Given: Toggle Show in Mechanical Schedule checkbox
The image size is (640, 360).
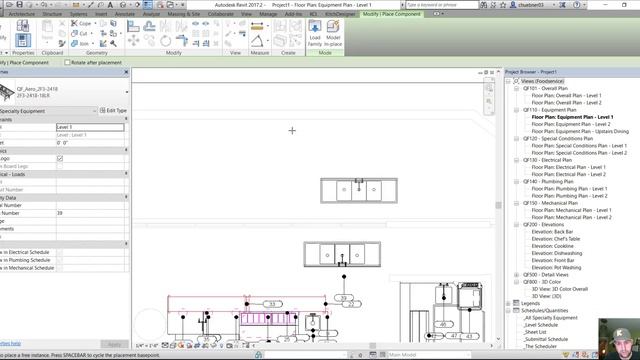Looking at the screenshot, I should tap(60, 268).
